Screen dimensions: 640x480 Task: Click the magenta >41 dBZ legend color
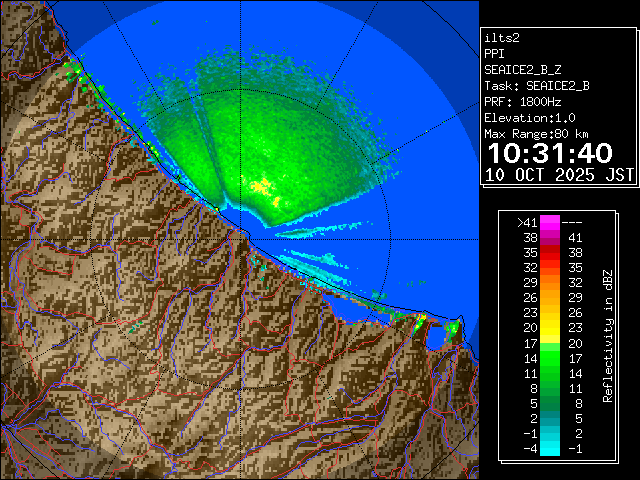(550, 222)
